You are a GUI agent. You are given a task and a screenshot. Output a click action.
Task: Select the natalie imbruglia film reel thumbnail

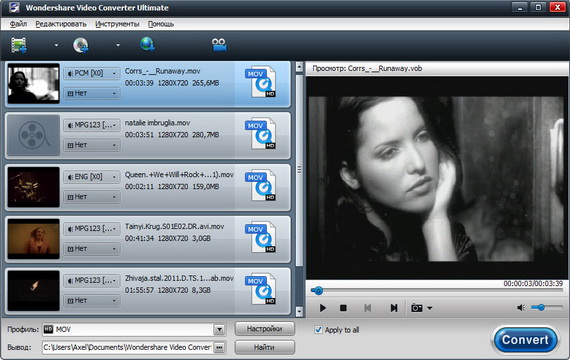(33, 135)
